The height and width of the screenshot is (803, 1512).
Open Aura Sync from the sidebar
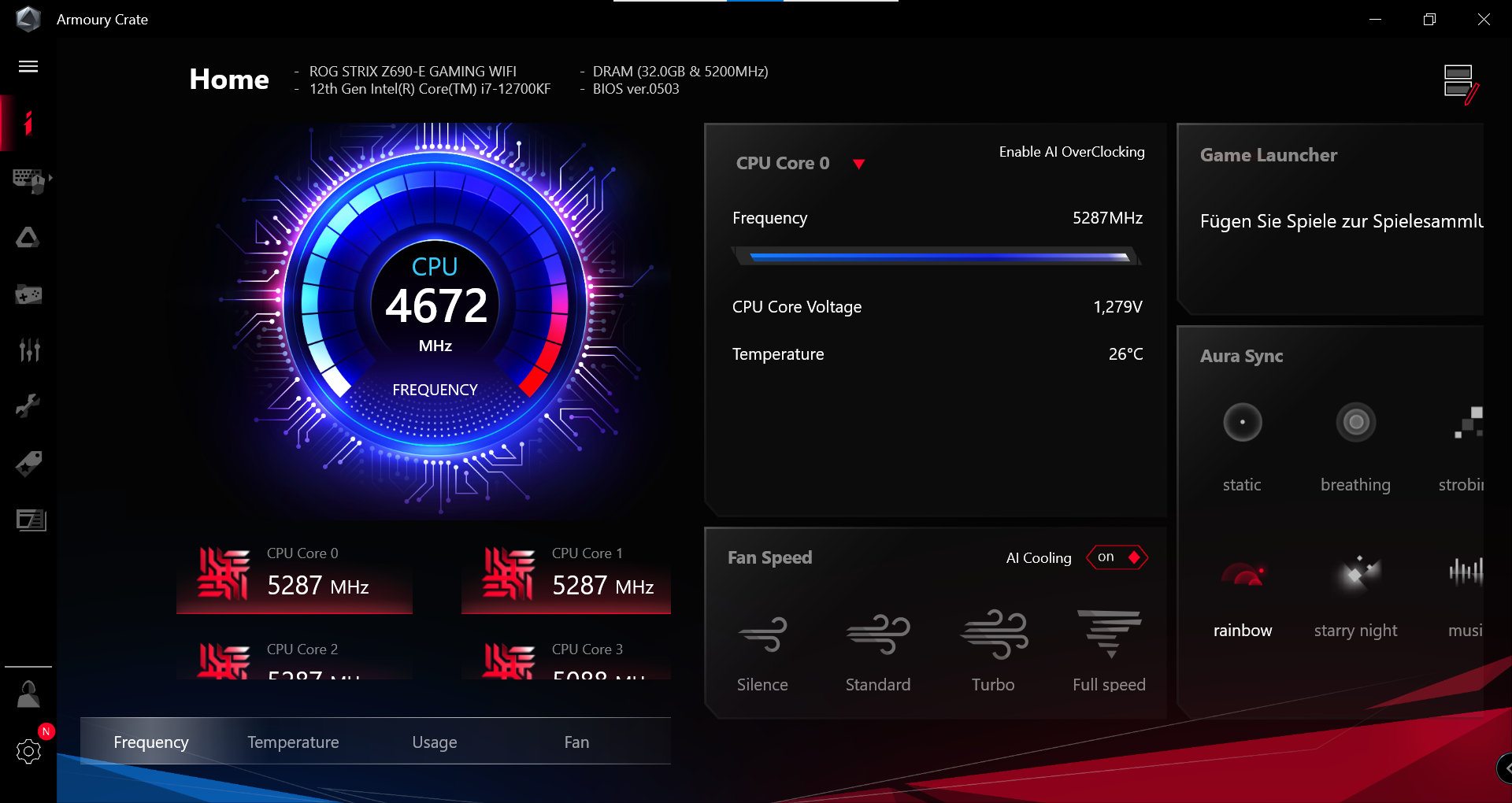tap(28, 237)
